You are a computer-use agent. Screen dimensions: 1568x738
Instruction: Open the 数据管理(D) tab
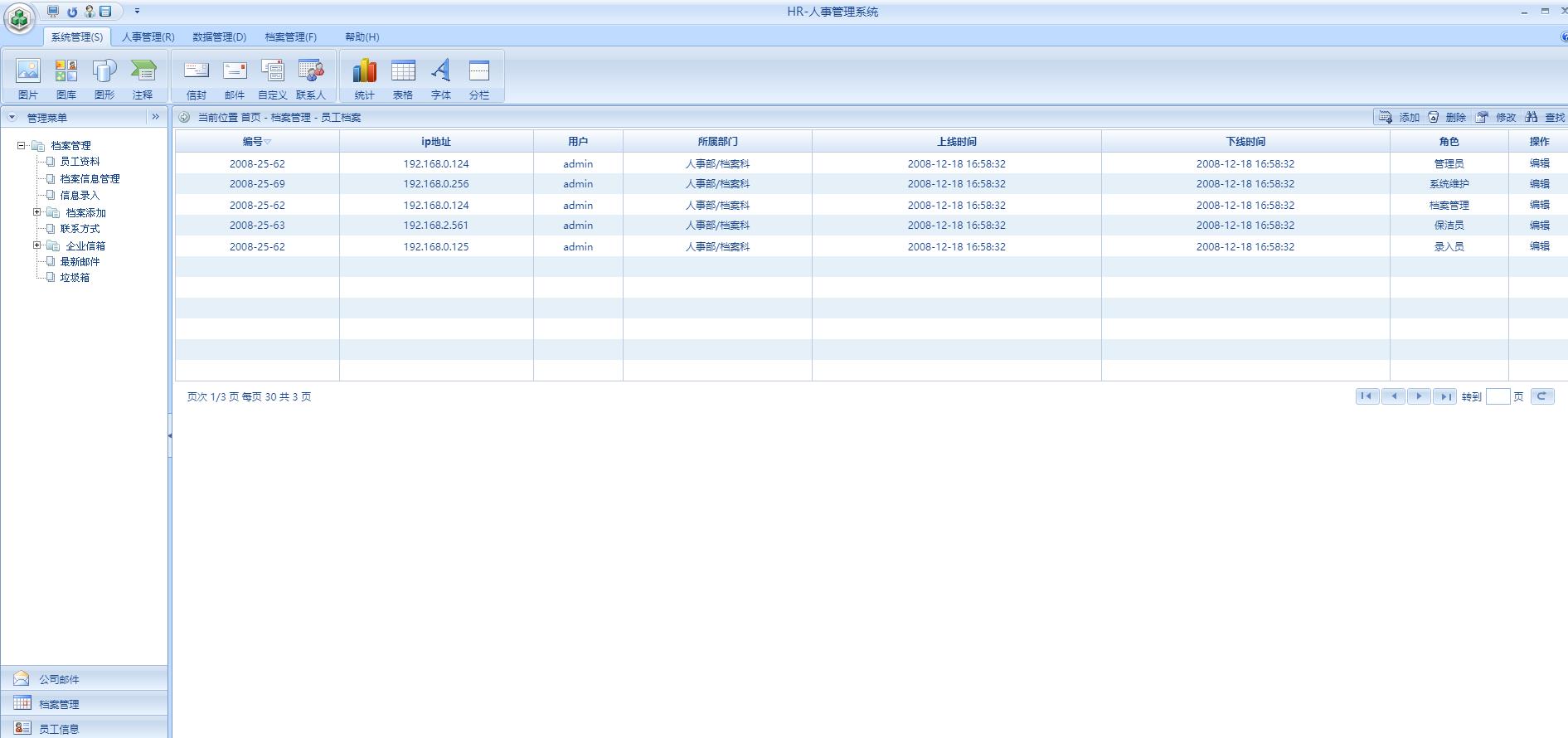(219, 36)
